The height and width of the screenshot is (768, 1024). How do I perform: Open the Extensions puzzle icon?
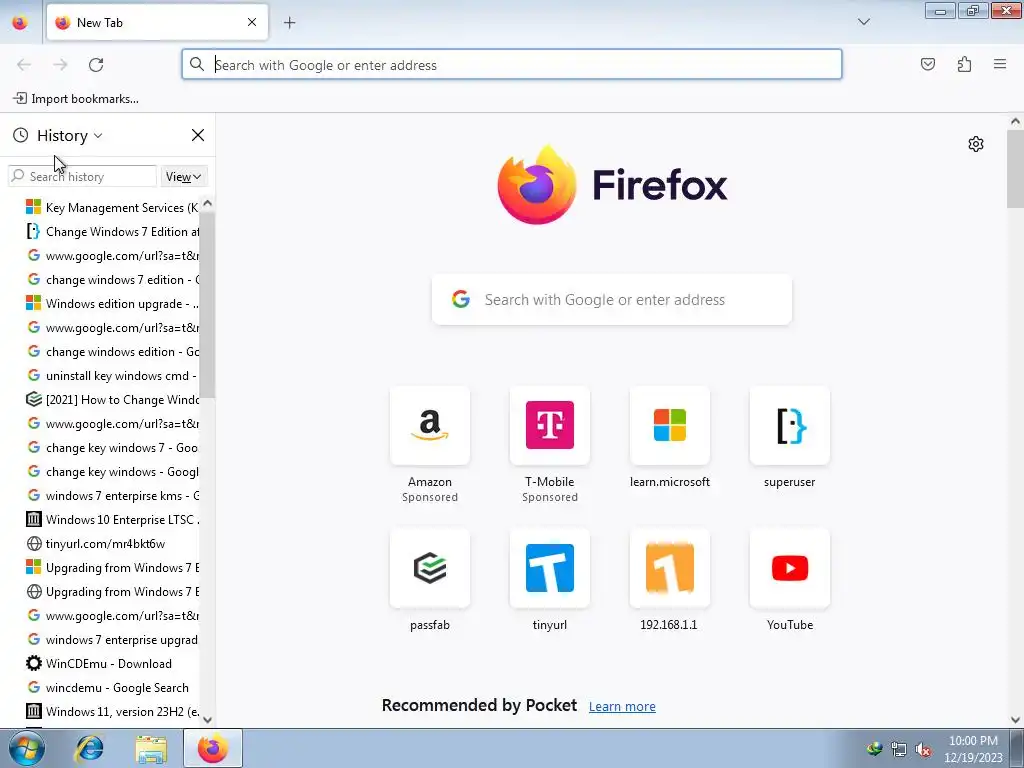(964, 64)
